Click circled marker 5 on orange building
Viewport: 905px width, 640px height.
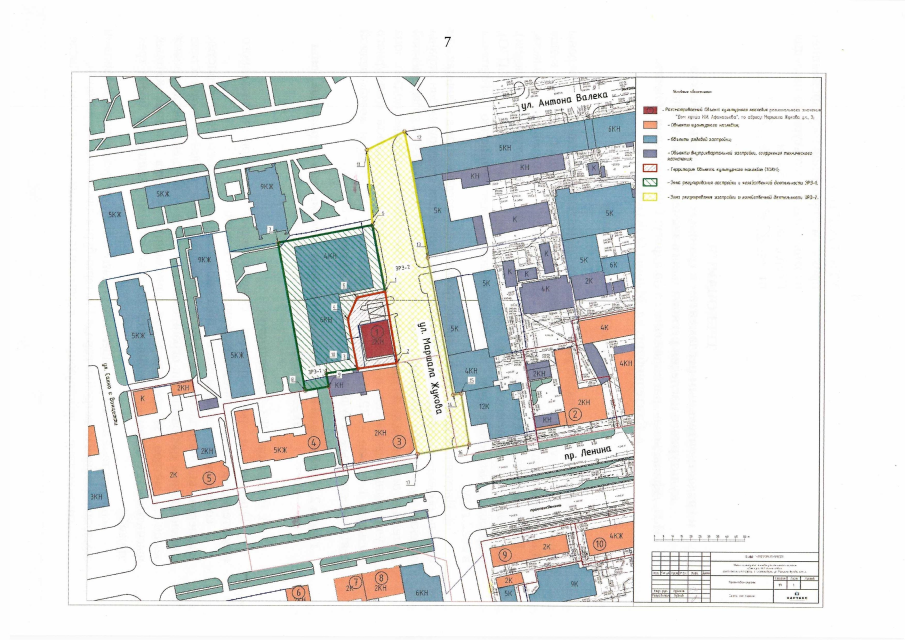click(x=208, y=478)
